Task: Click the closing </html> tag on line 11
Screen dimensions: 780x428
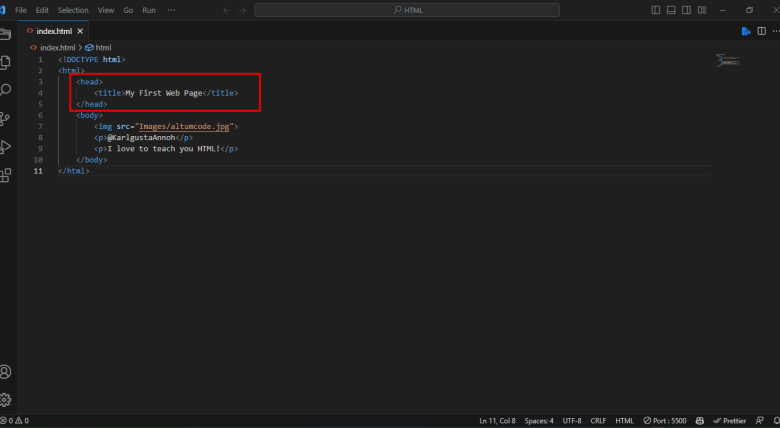Action: [74, 171]
